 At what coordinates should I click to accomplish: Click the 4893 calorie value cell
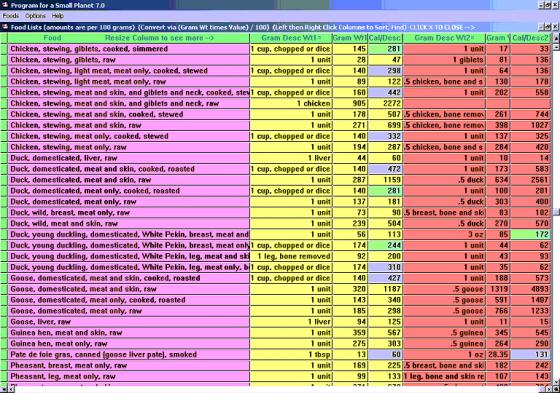pos(530,289)
